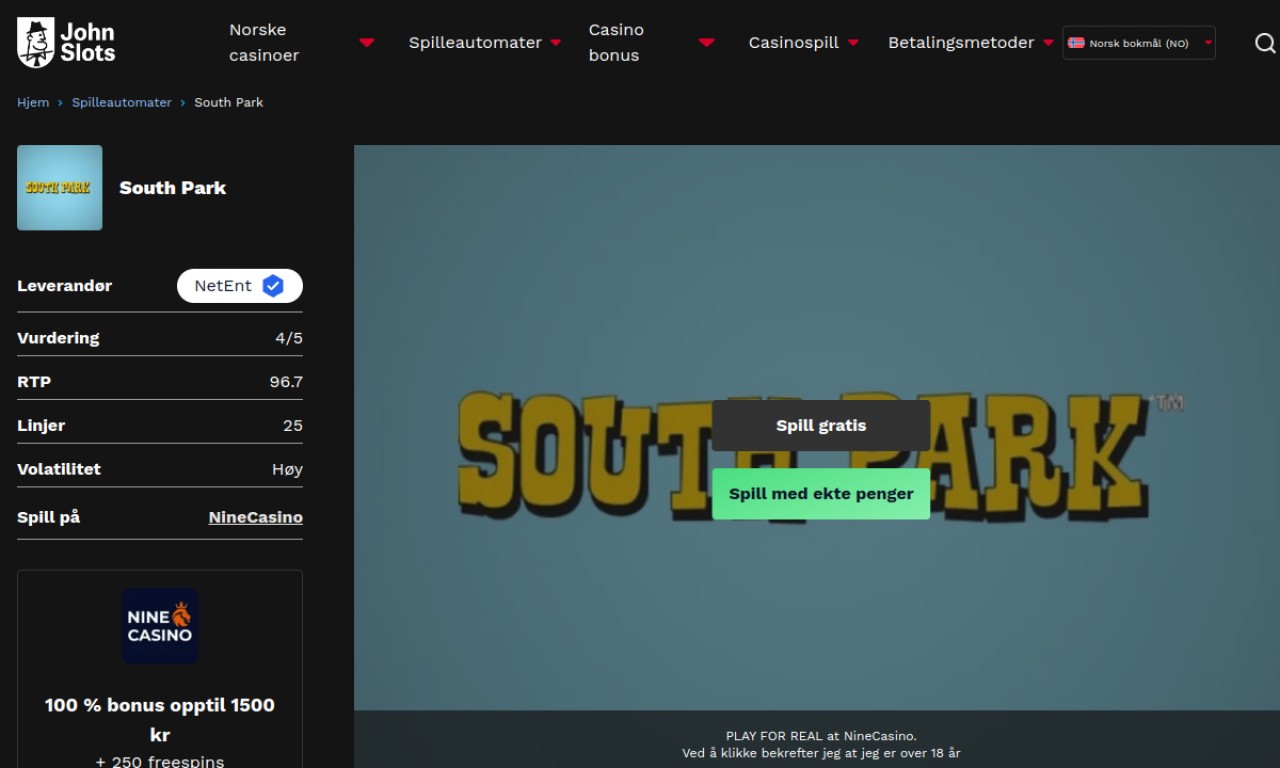The image size is (1280, 768).
Task: Expand the Norske casinoer dropdown arrow
Action: pos(367,43)
